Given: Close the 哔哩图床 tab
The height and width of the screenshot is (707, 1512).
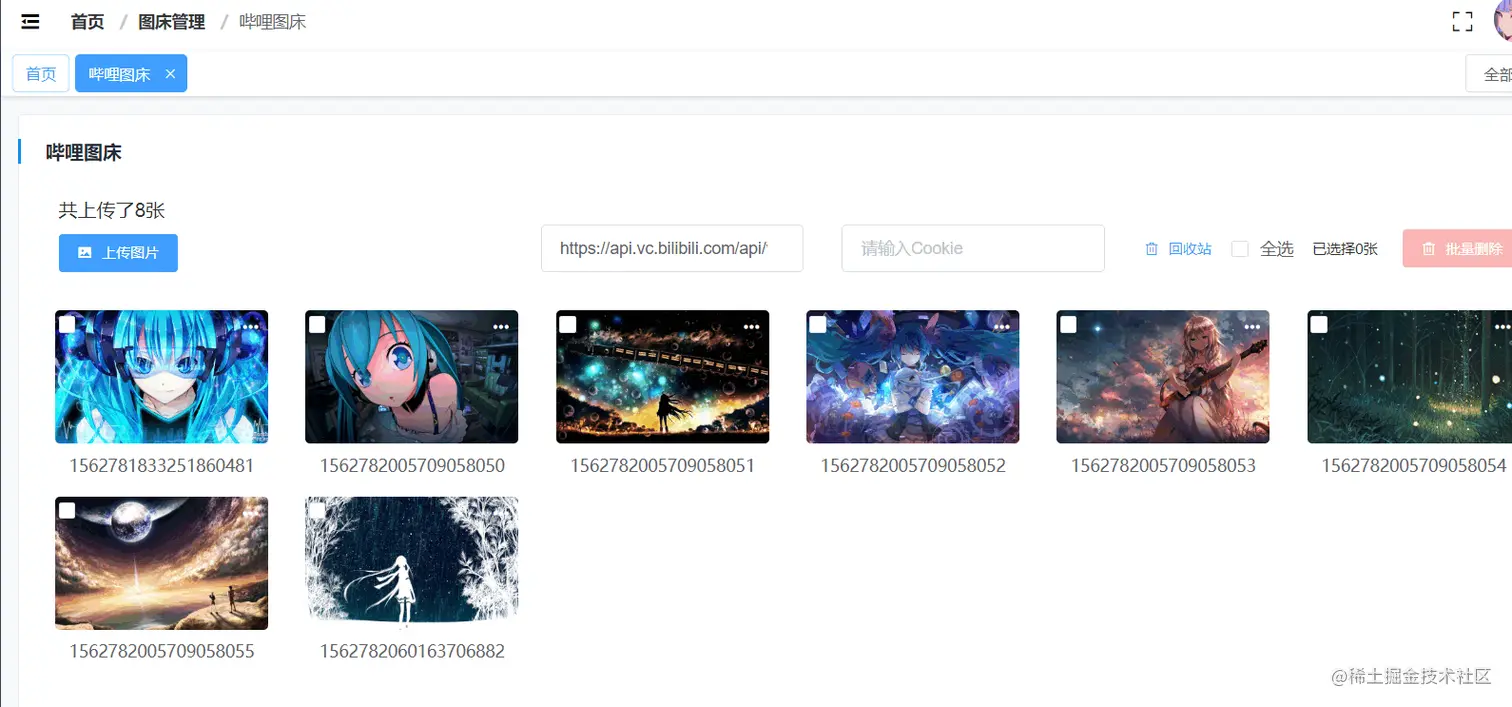Looking at the screenshot, I should click(x=170, y=74).
